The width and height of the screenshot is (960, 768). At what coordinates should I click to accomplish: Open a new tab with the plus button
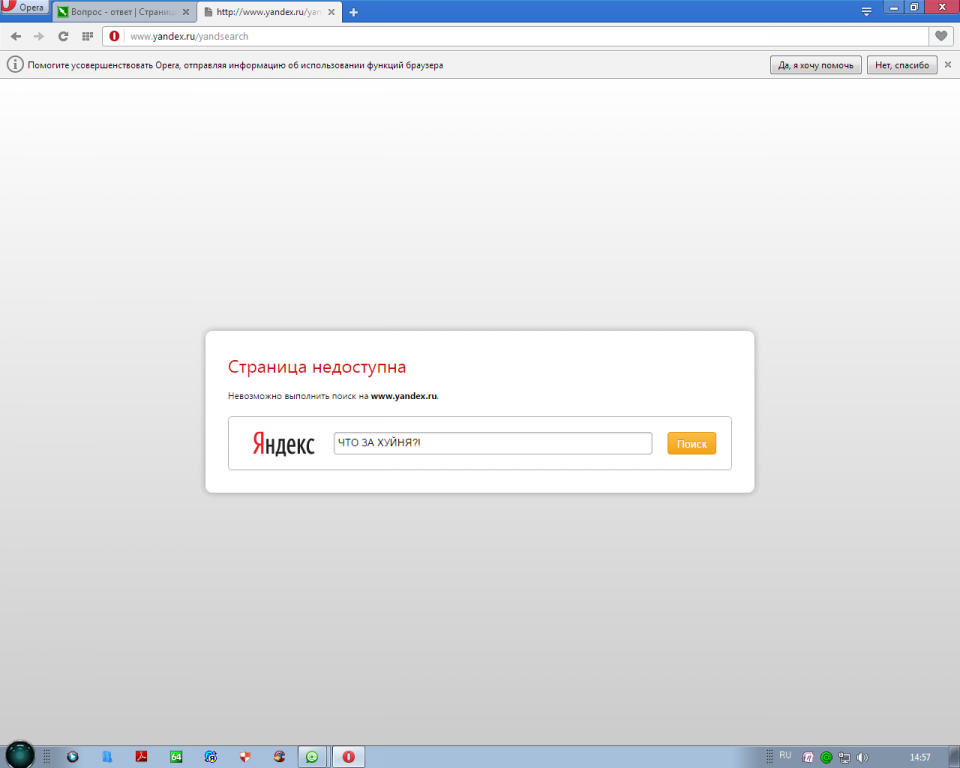pyautogui.click(x=353, y=12)
